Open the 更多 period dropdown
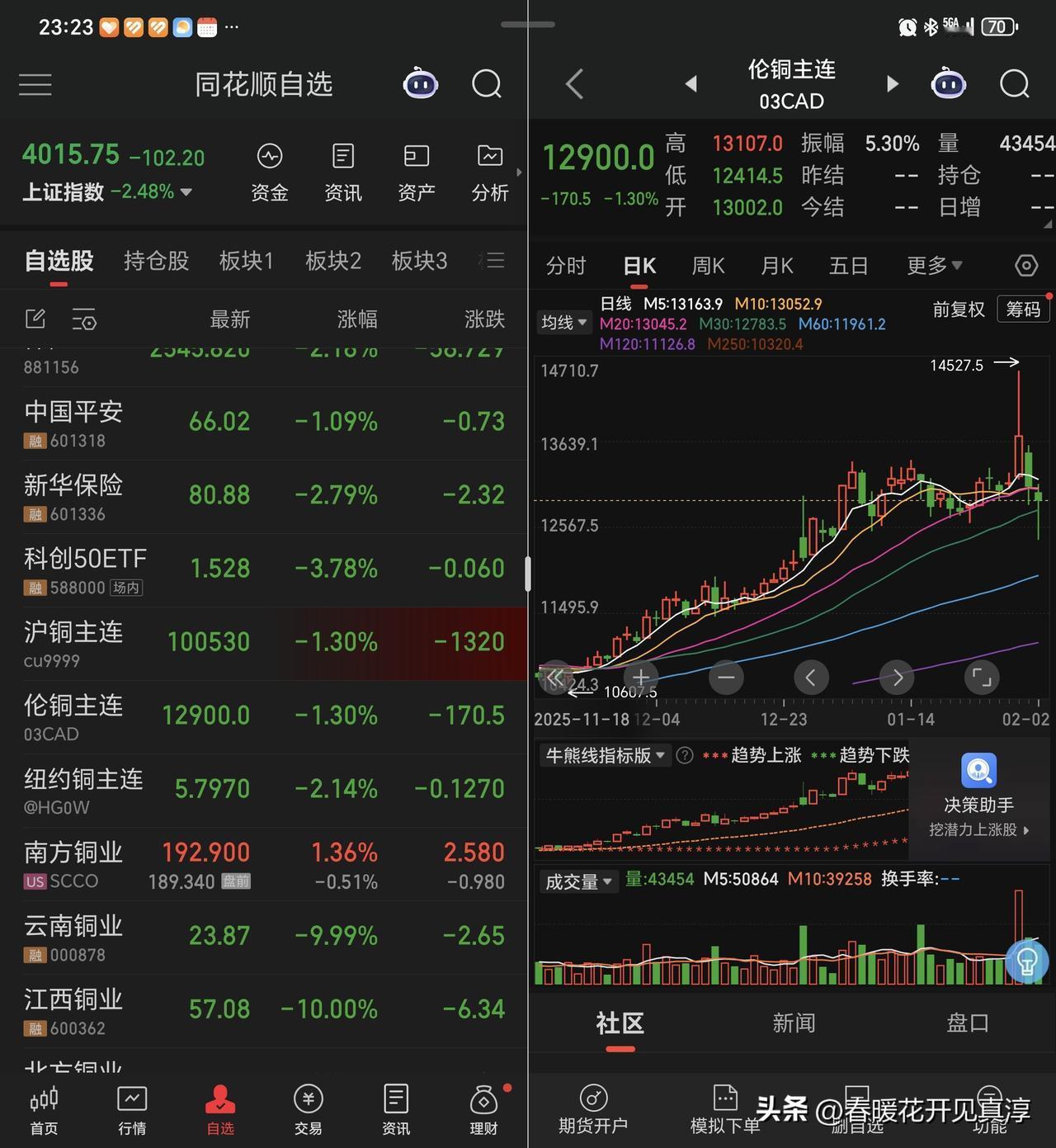1056x1148 pixels. [934, 266]
